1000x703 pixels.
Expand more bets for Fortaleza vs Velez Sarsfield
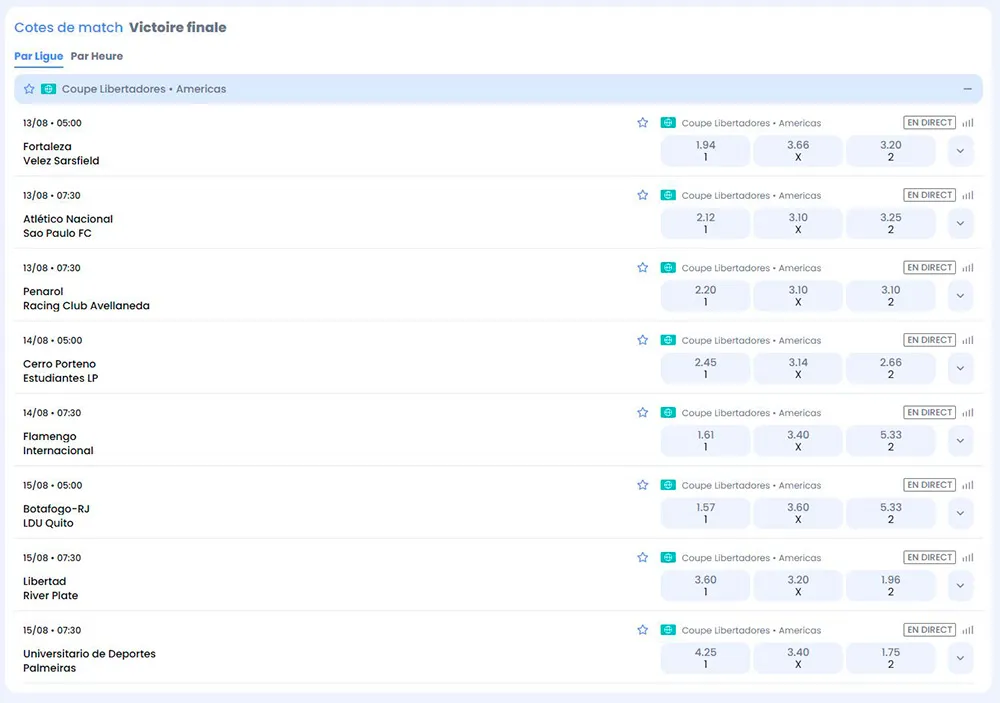[960, 151]
